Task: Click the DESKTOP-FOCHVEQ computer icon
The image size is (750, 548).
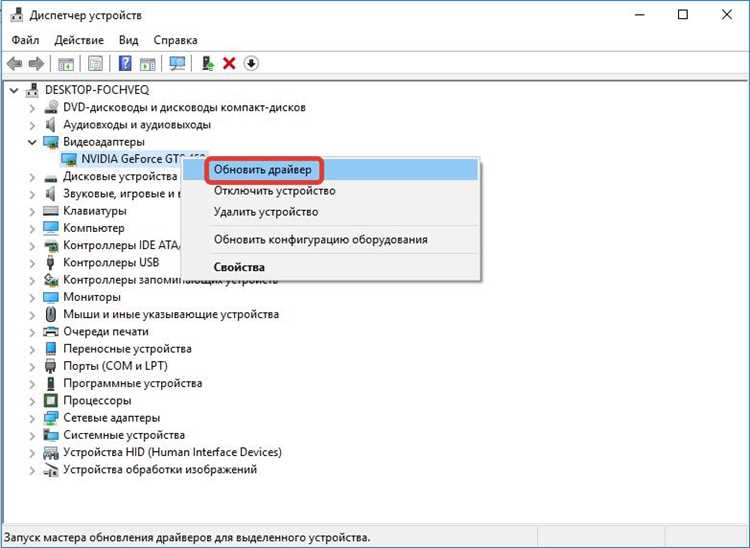Action: coord(33,90)
